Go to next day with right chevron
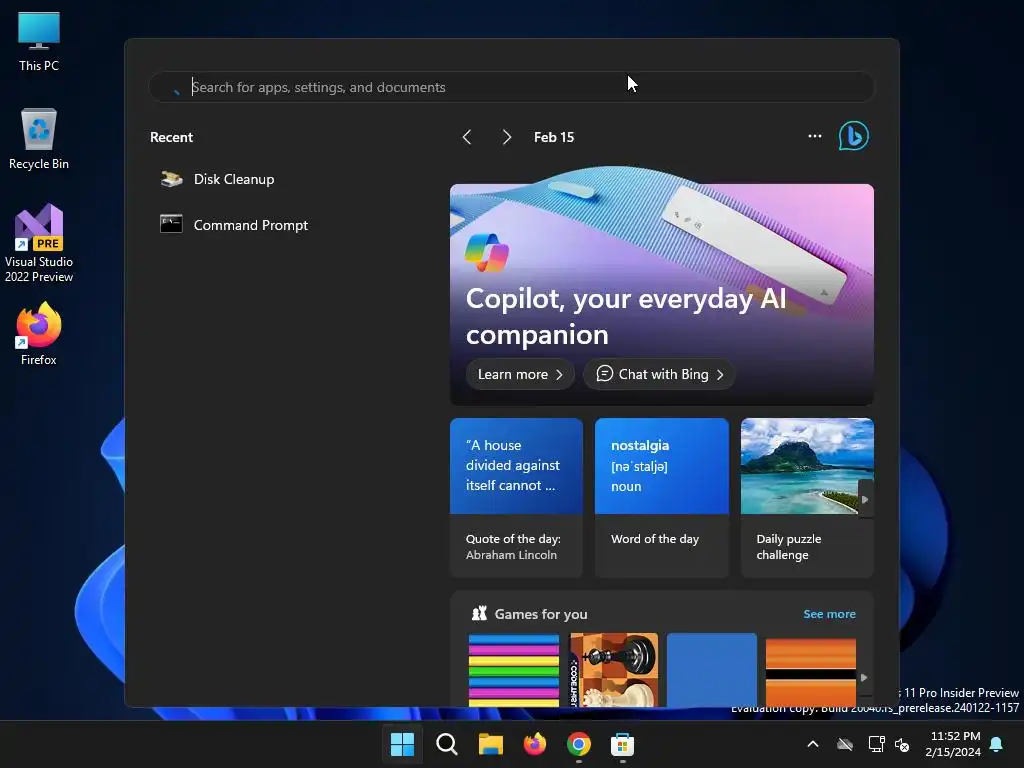 pos(507,137)
